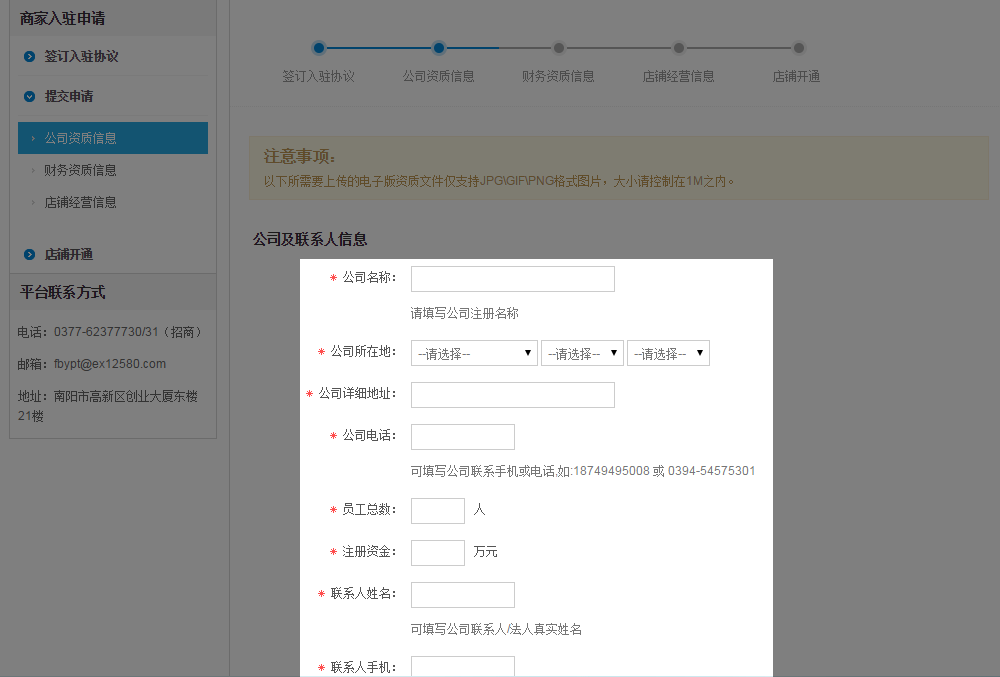Click the 注册资金 input box
The height and width of the screenshot is (677, 1000).
(x=437, y=553)
